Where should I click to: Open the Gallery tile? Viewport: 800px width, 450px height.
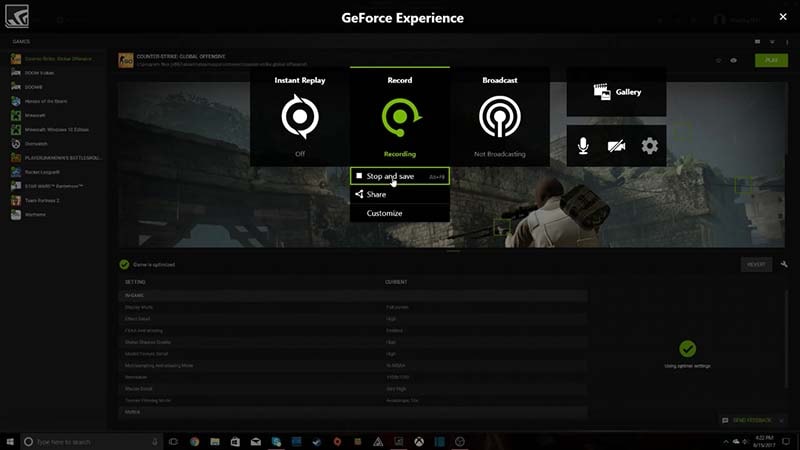[616, 92]
